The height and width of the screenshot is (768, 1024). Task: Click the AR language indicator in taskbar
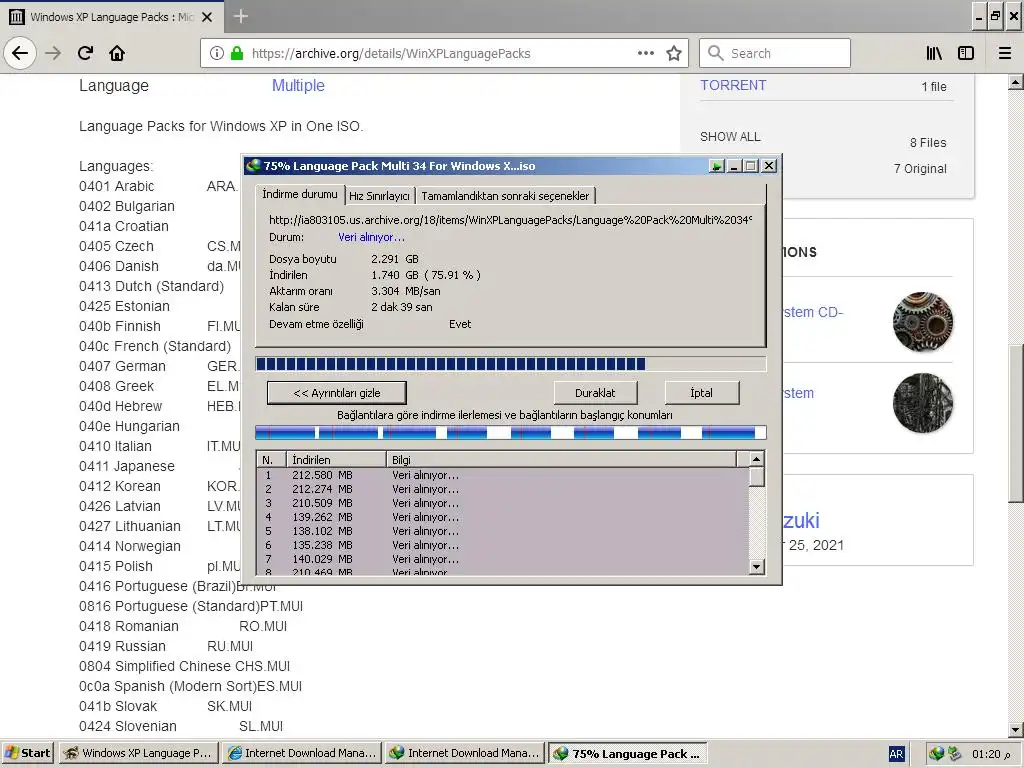(x=896, y=754)
